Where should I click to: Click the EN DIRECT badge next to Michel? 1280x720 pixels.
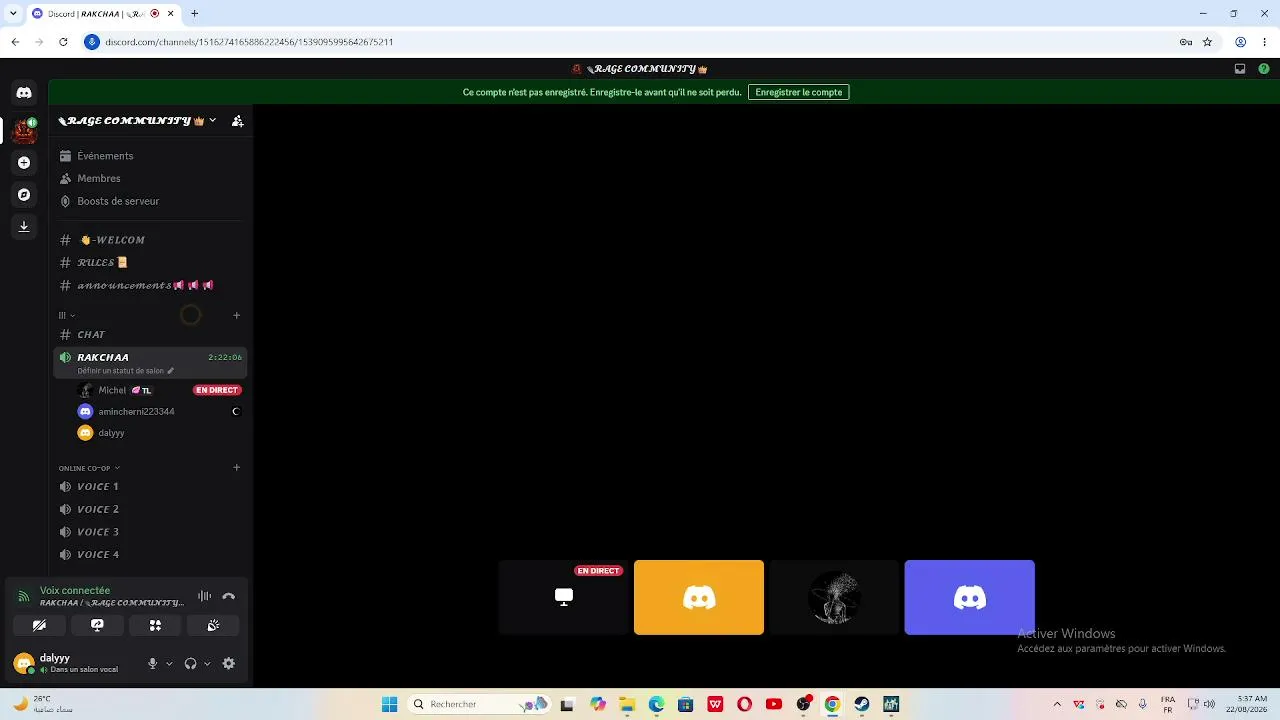coord(217,390)
